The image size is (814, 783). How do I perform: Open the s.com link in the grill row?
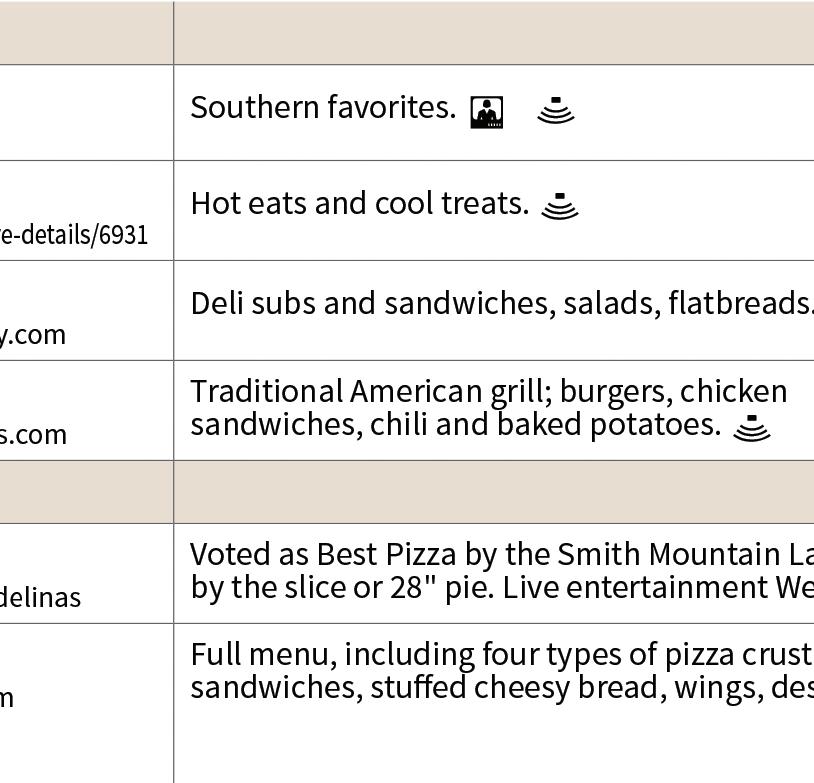33,435
